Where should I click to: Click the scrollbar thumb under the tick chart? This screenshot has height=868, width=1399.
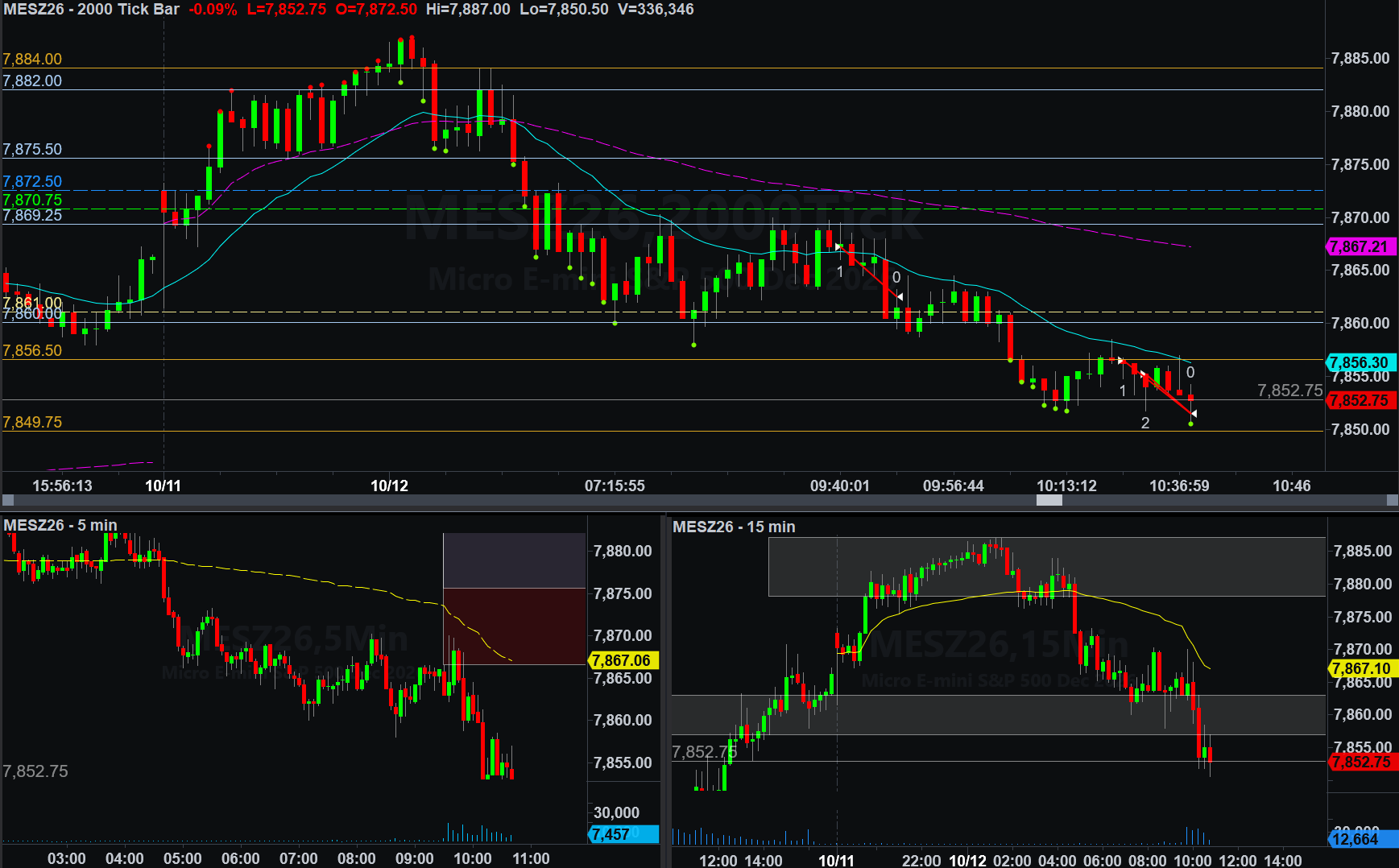coord(1049,500)
